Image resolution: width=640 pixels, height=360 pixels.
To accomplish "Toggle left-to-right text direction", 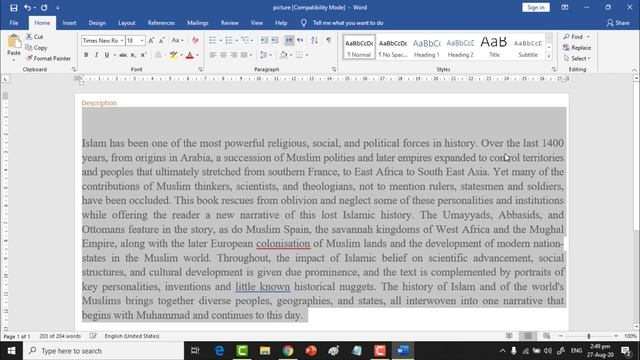I will tap(289, 40).
